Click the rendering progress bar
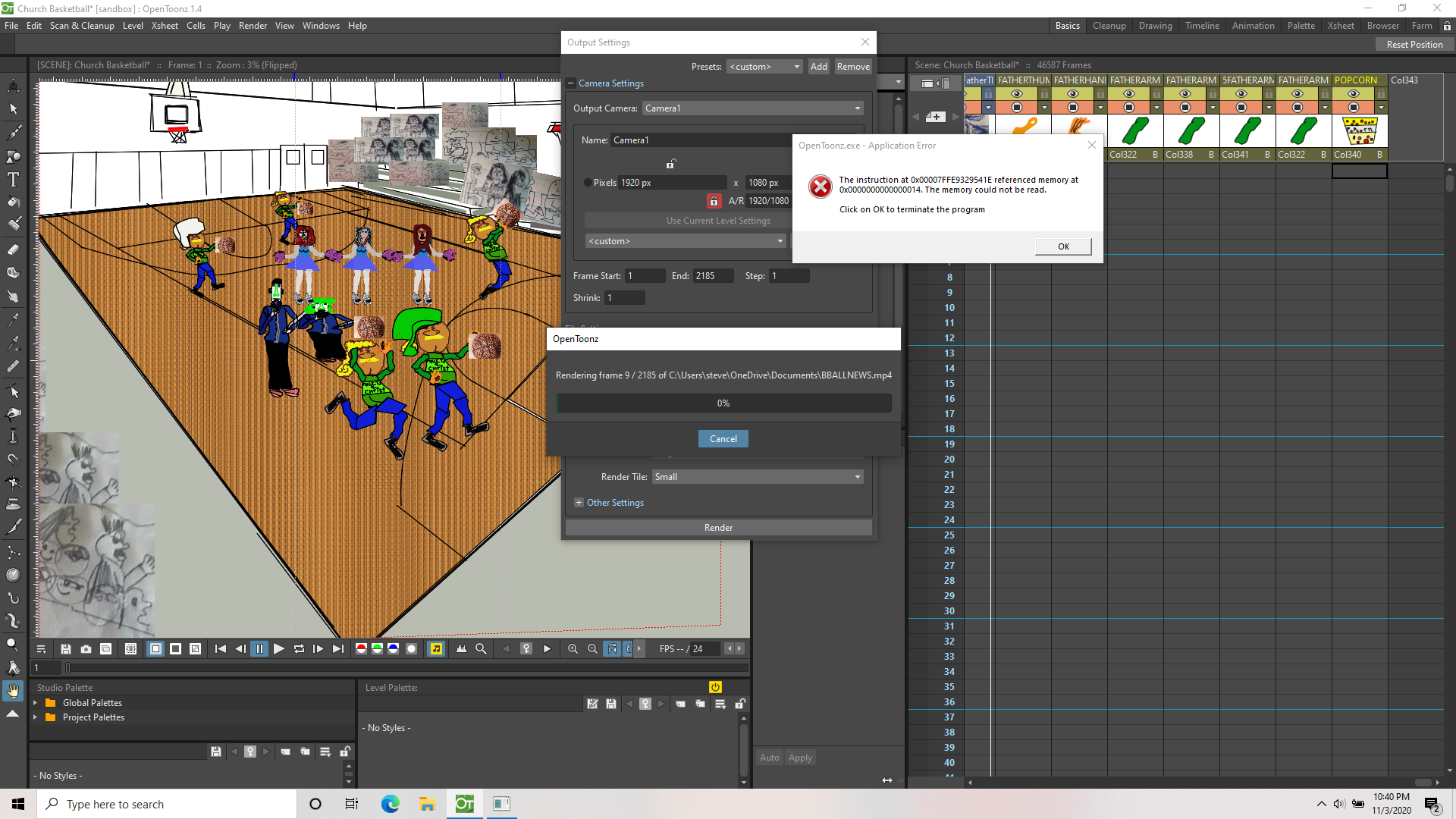1456x819 pixels. (723, 403)
